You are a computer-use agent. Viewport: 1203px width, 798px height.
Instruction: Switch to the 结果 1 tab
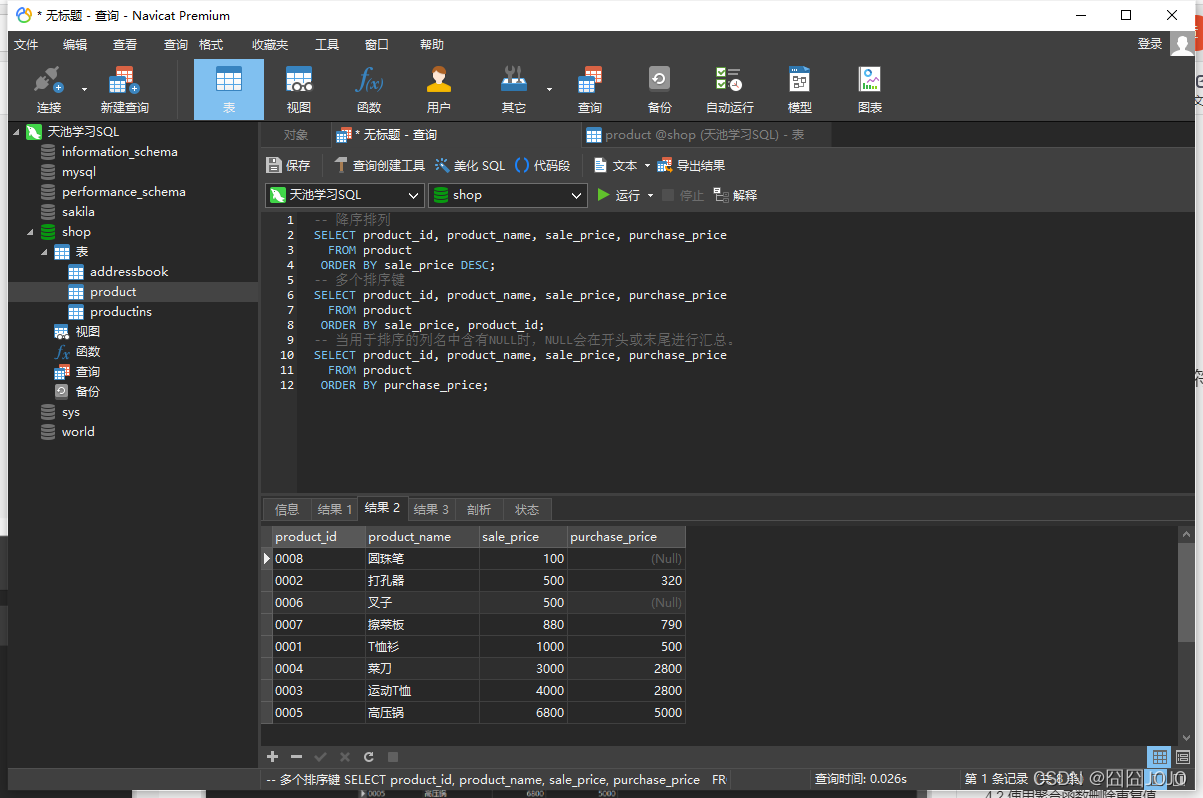[x=334, y=509]
